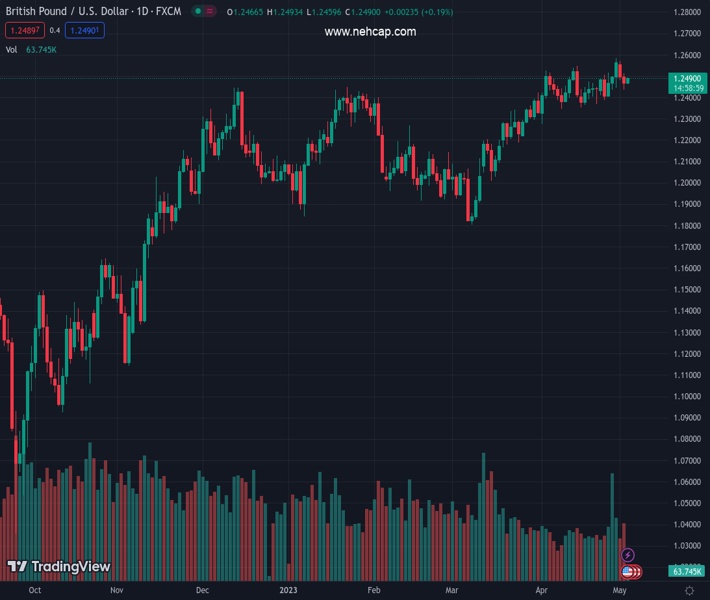Click the purple lightning bolt event icon
The width and height of the screenshot is (710, 600).
pos(628,555)
